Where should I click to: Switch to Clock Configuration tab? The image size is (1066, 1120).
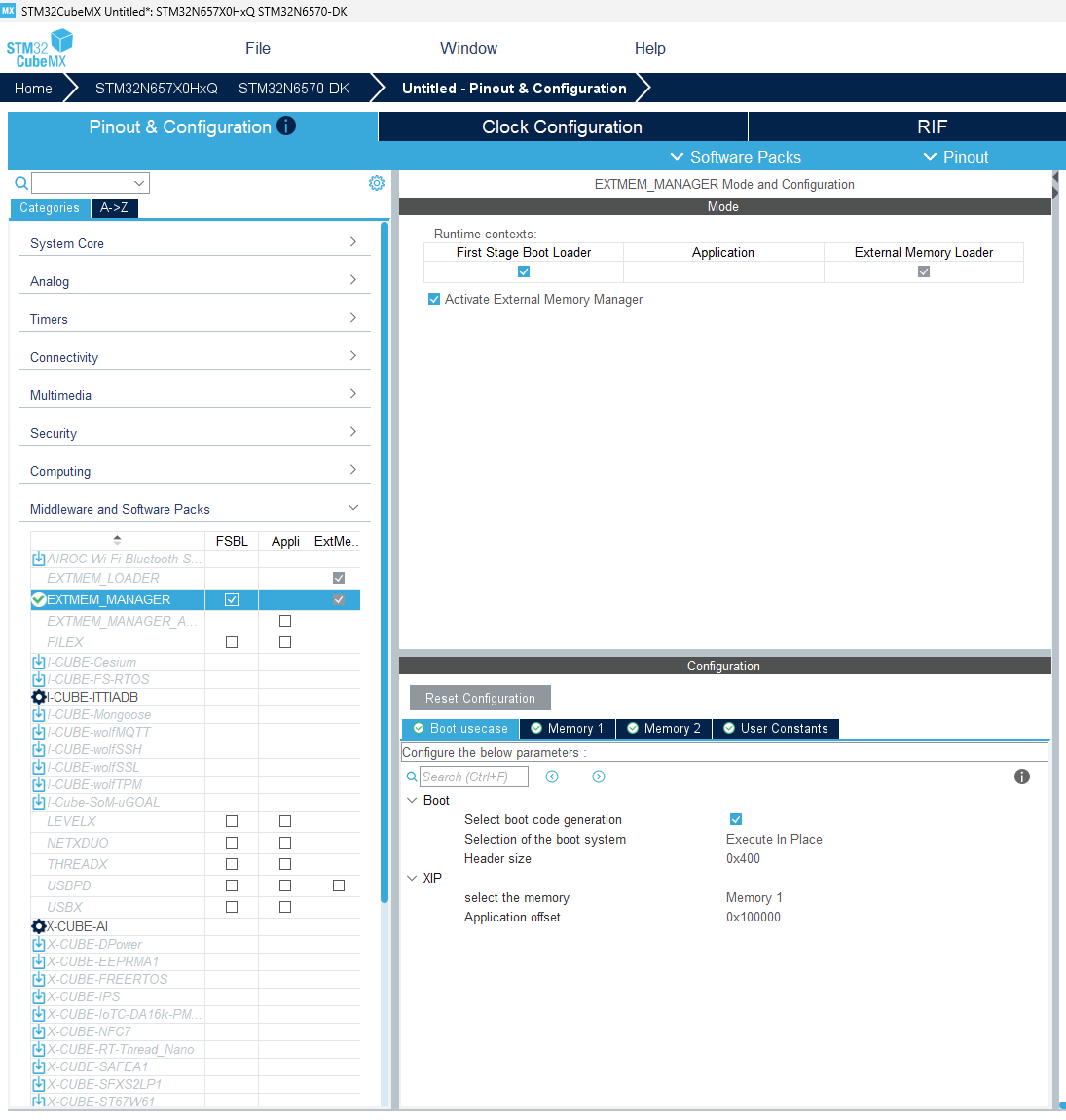point(563,126)
